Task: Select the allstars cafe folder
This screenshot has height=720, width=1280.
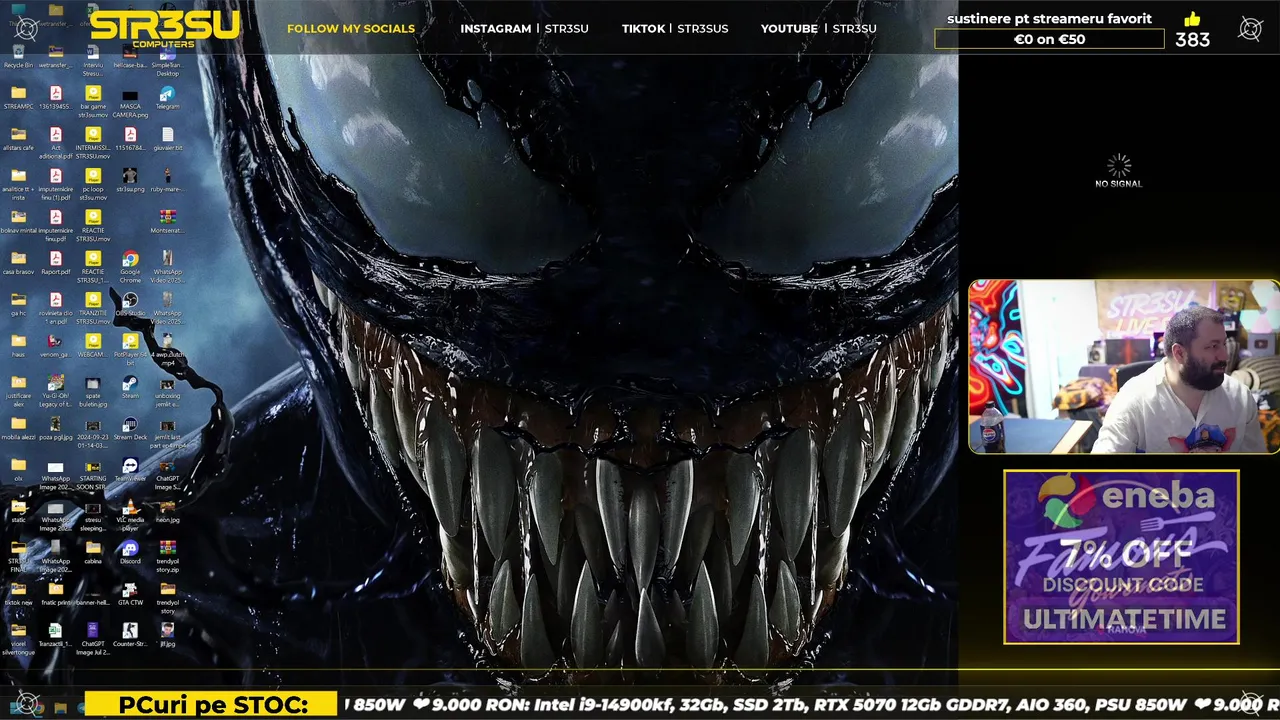Action: 18,139
